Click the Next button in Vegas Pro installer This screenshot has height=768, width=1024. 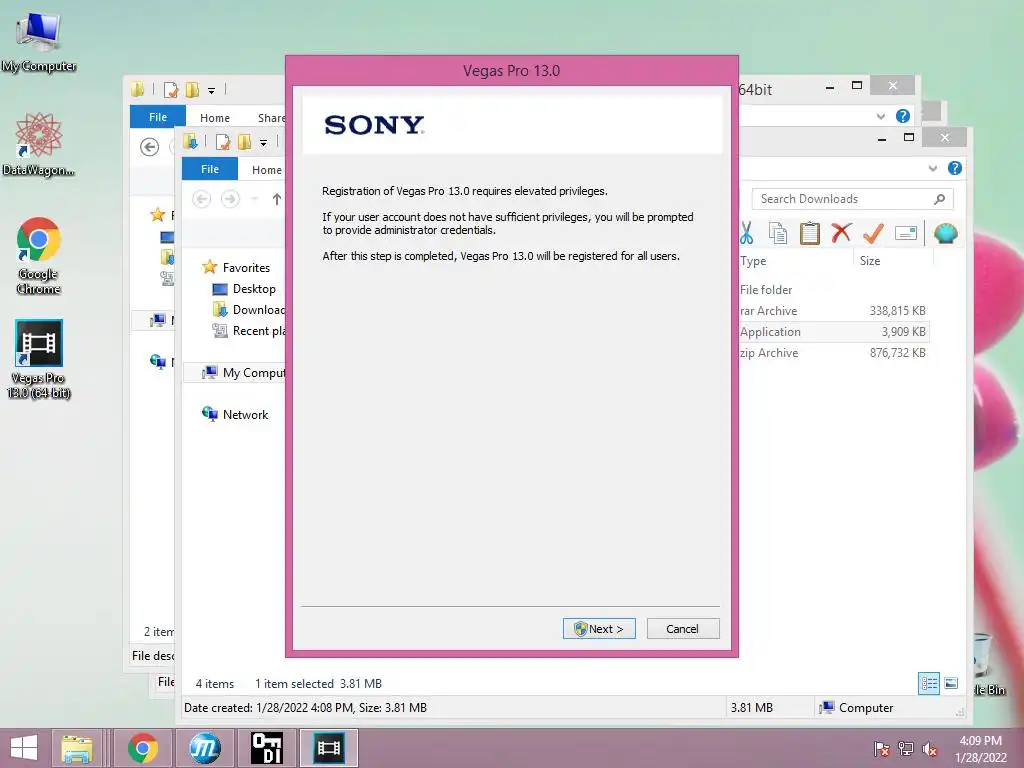click(x=599, y=628)
